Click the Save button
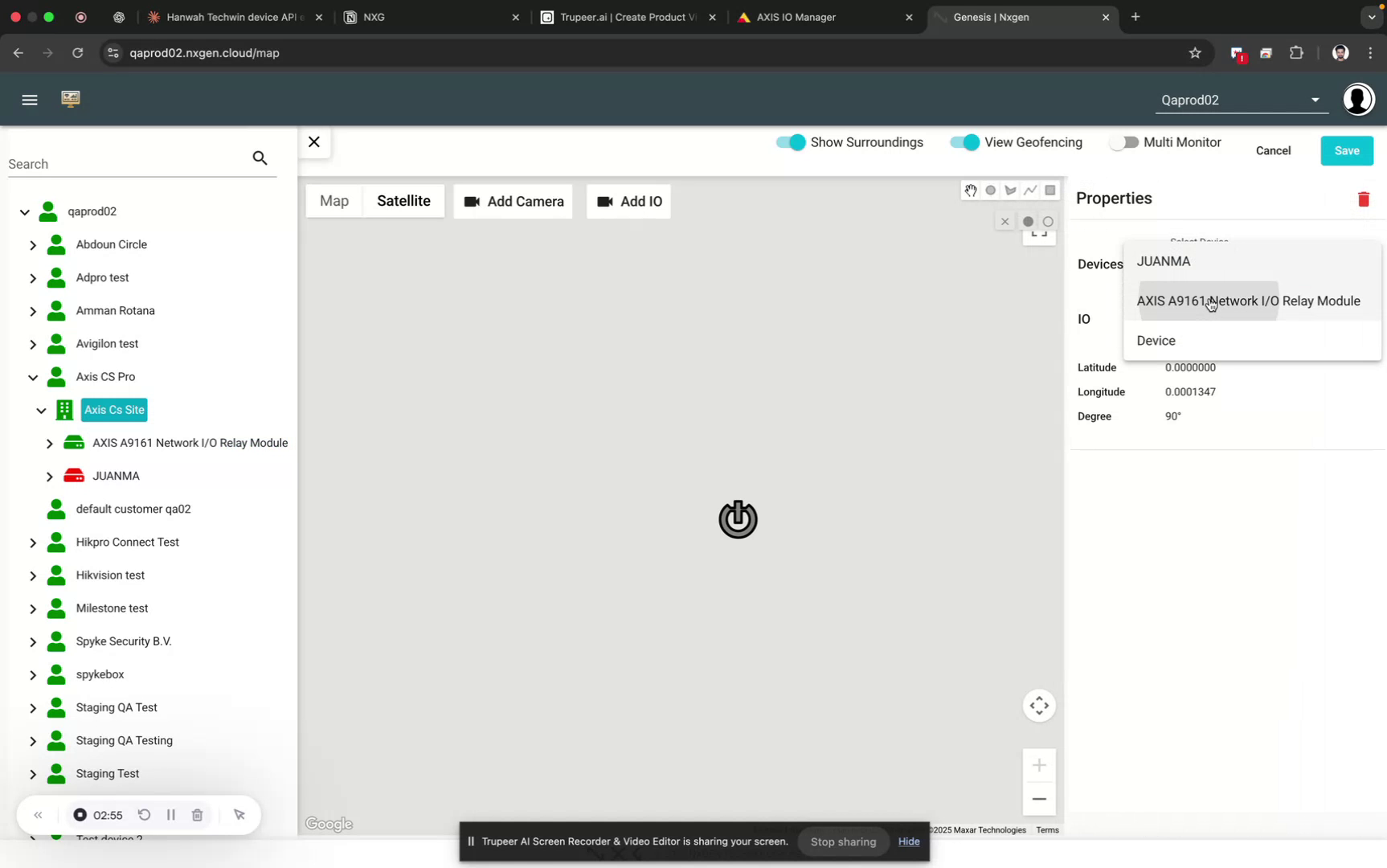 pos(1347,150)
